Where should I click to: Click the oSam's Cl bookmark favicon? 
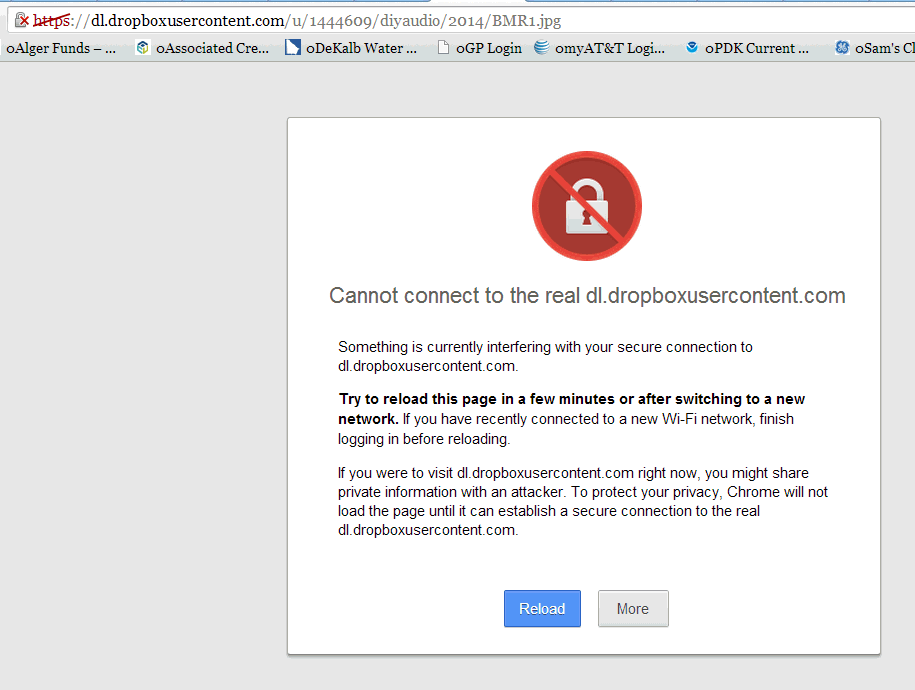(x=842, y=47)
